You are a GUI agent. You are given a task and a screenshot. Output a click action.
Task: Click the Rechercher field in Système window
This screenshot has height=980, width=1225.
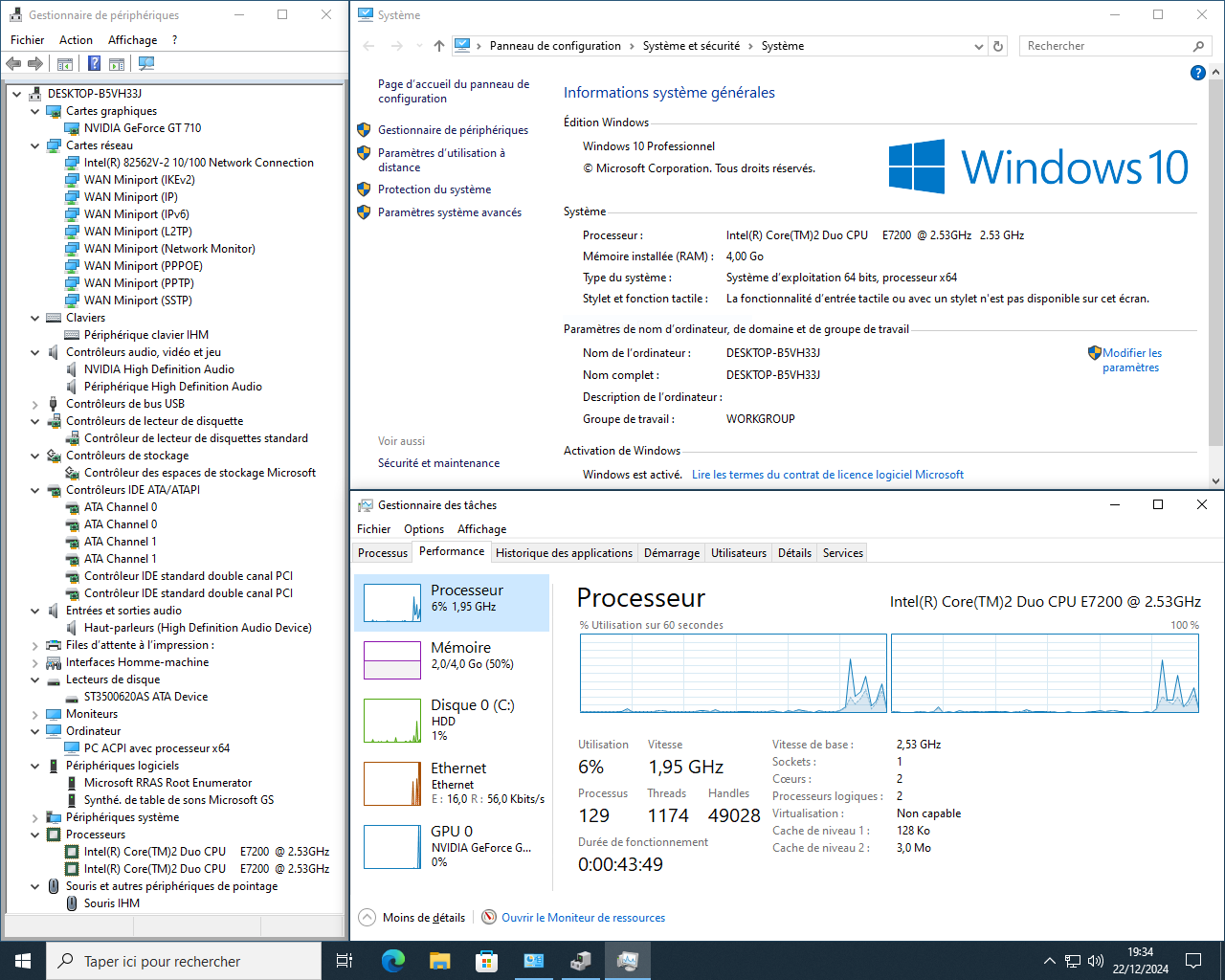(1114, 46)
